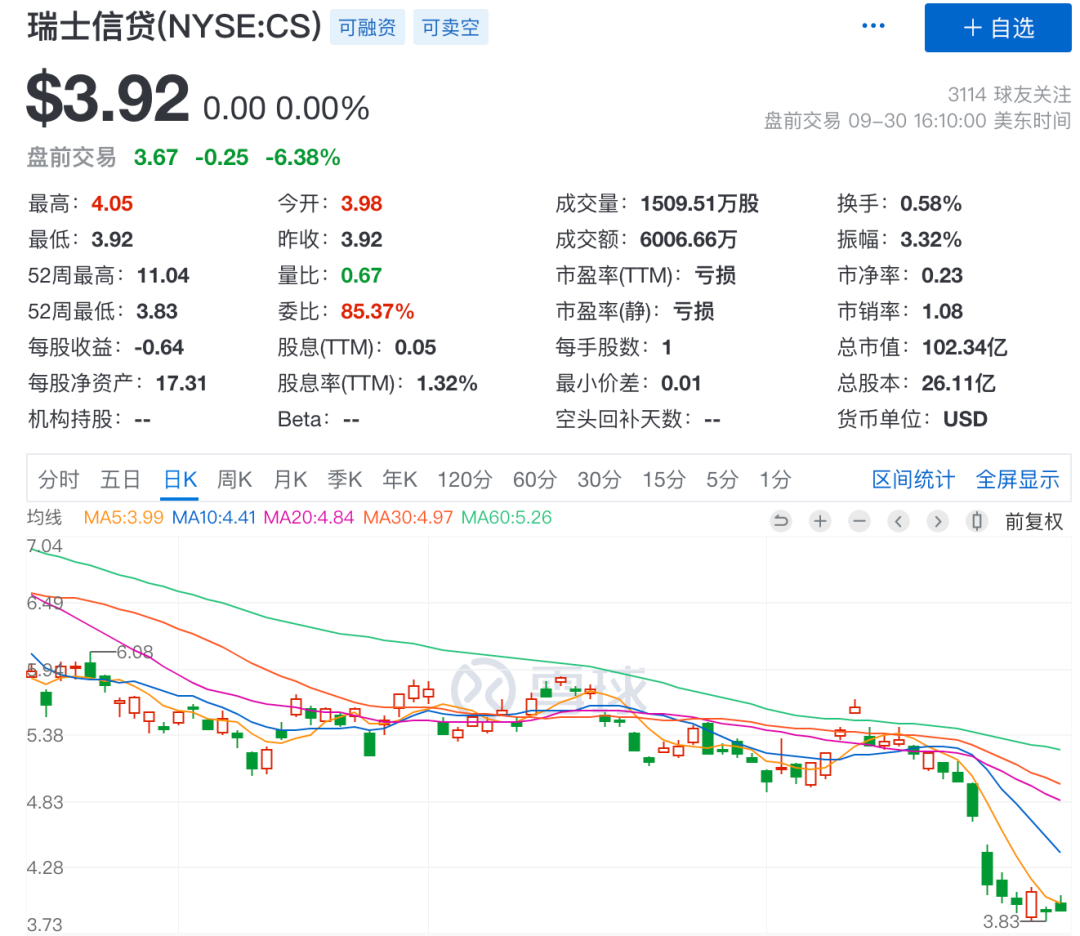Image resolution: width=1080 pixels, height=936 pixels.
Task: Click the pre-market change -6.38%
Action: (303, 157)
